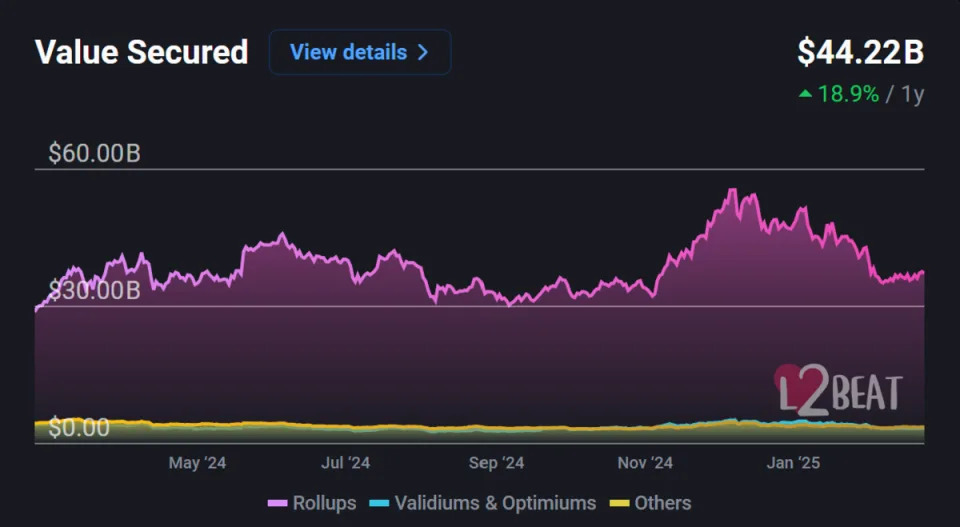This screenshot has height=527, width=960.
Task: Click the Jul '24 axis label
Action: 345,463
